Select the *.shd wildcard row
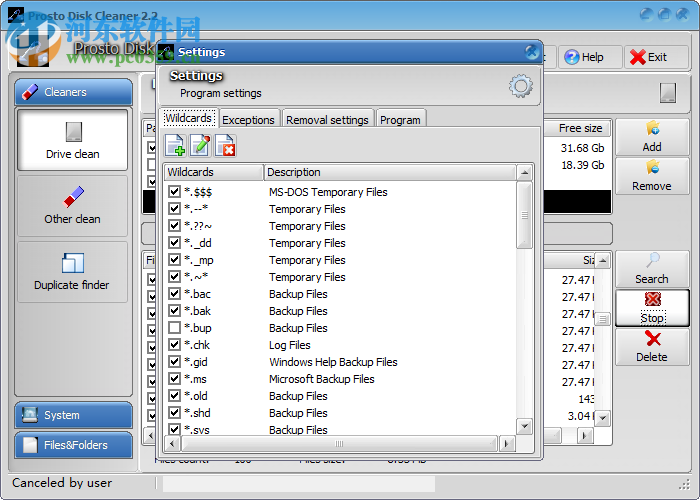The height and width of the screenshot is (500, 700). coord(340,413)
